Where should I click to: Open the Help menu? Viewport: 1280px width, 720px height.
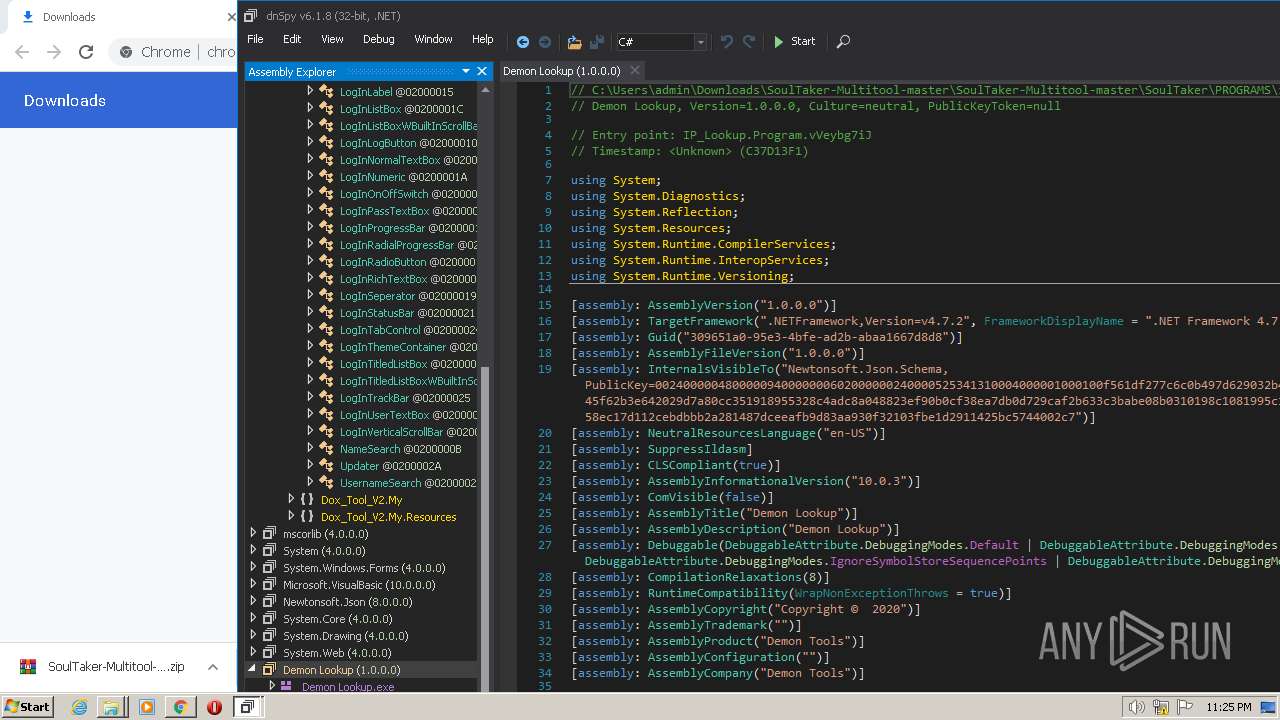(482, 39)
